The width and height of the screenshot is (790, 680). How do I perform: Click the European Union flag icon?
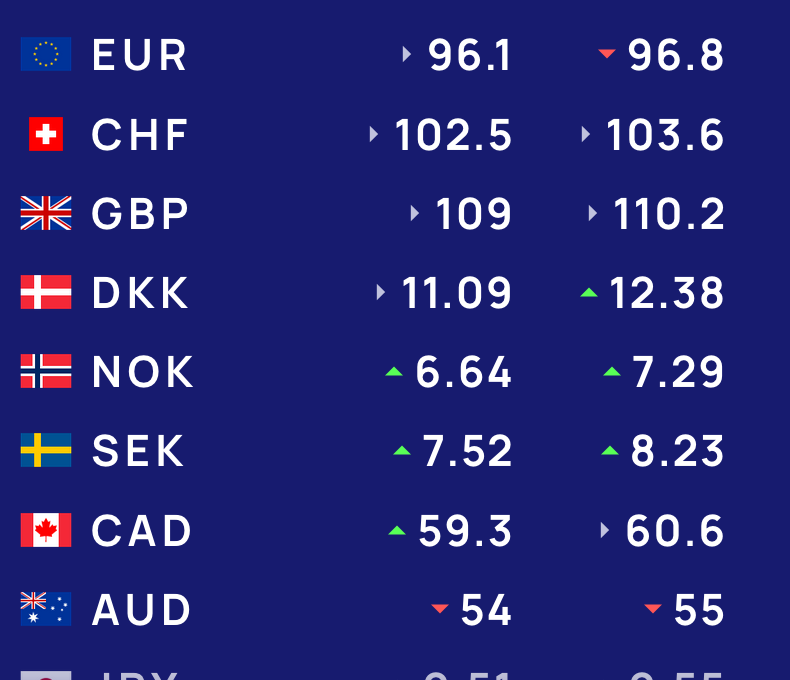46,54
